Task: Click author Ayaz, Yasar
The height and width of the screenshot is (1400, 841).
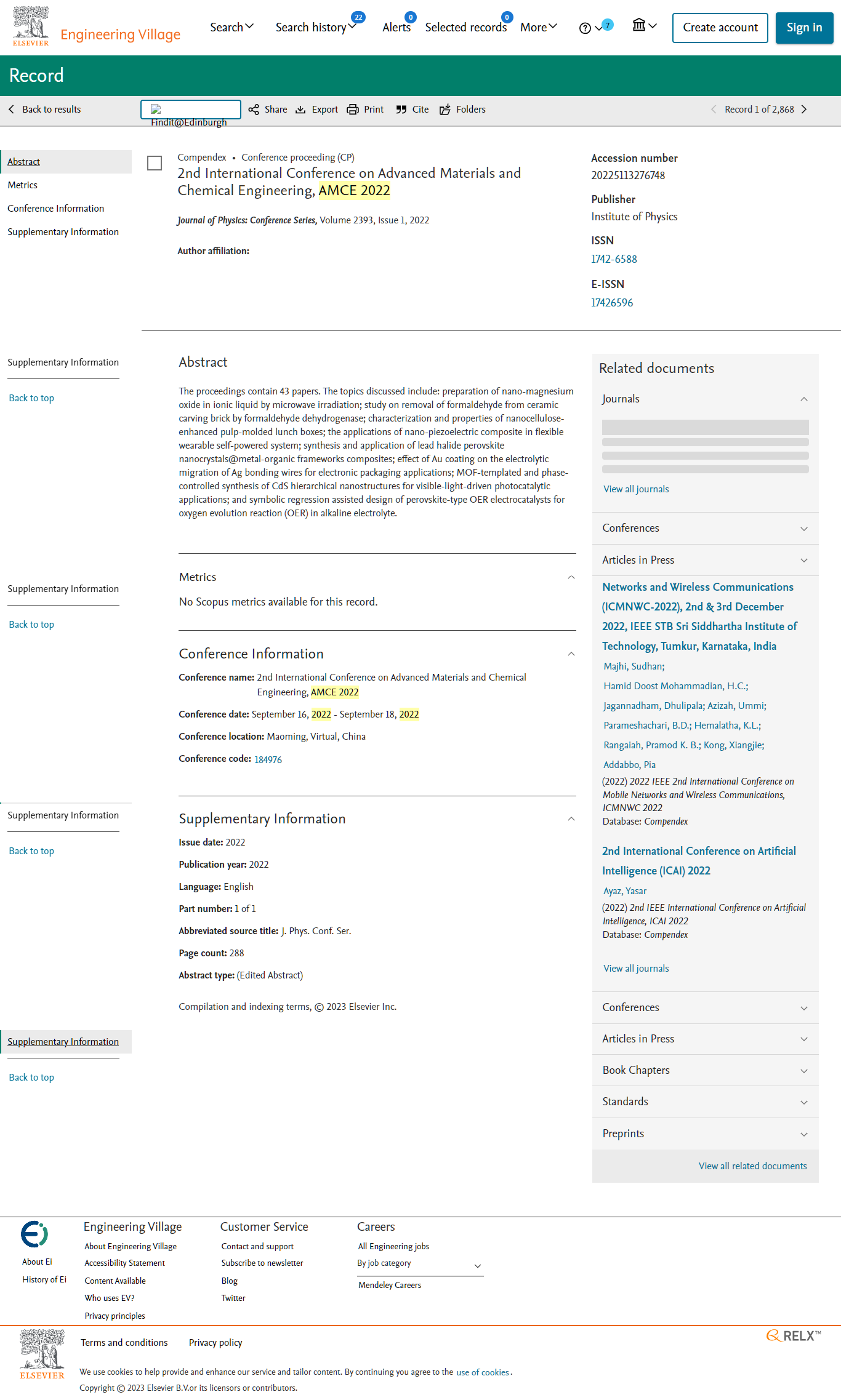Action: coord(625,891)
